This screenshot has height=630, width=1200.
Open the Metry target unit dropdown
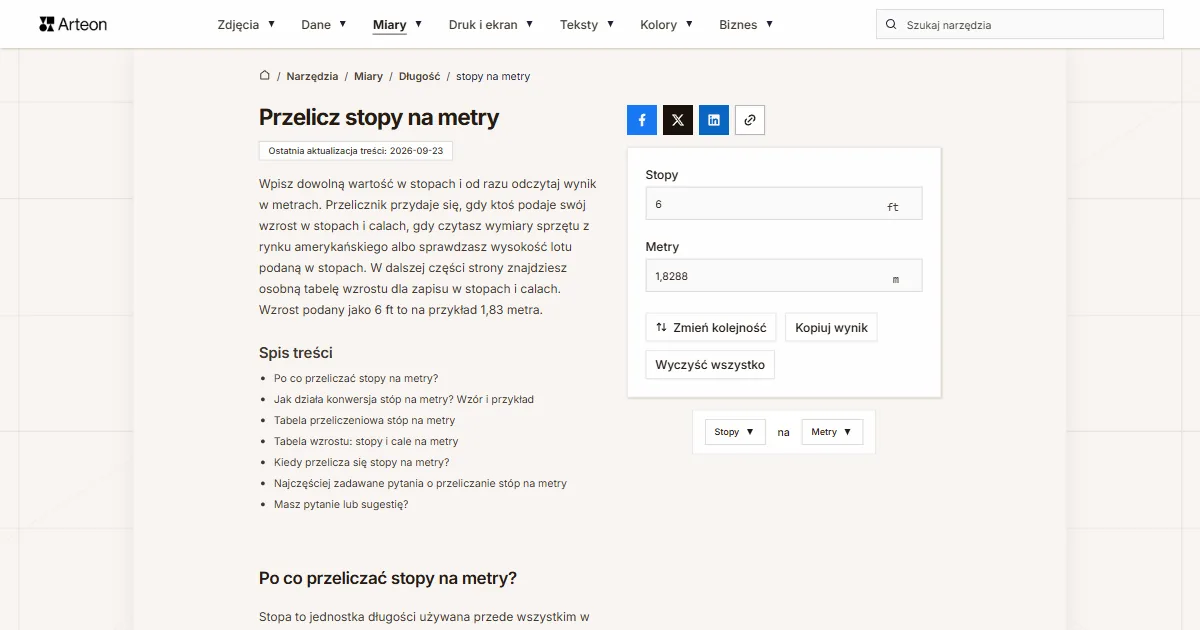pyautogui.click(x=832, y=432)
